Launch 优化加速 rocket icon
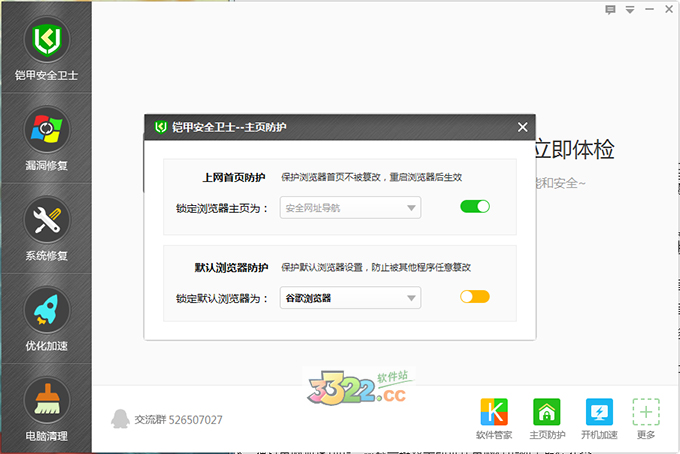680x454 pixels. (x=46, y=310)
